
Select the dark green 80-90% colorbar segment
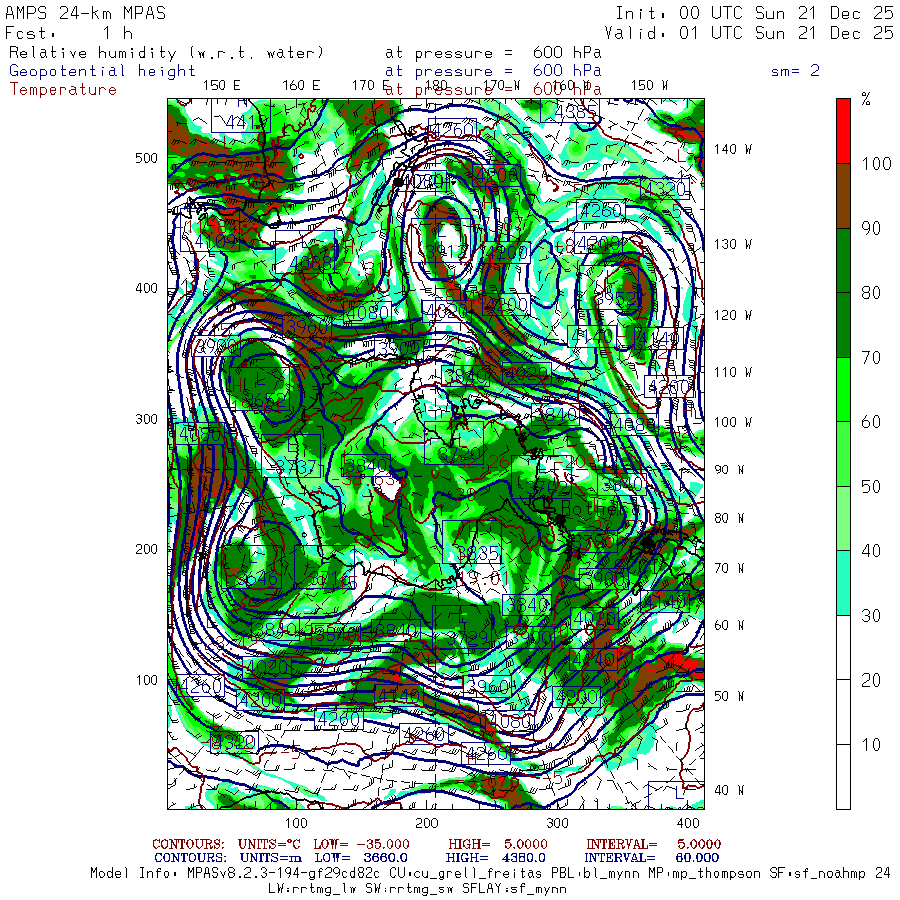click(843, 261)
